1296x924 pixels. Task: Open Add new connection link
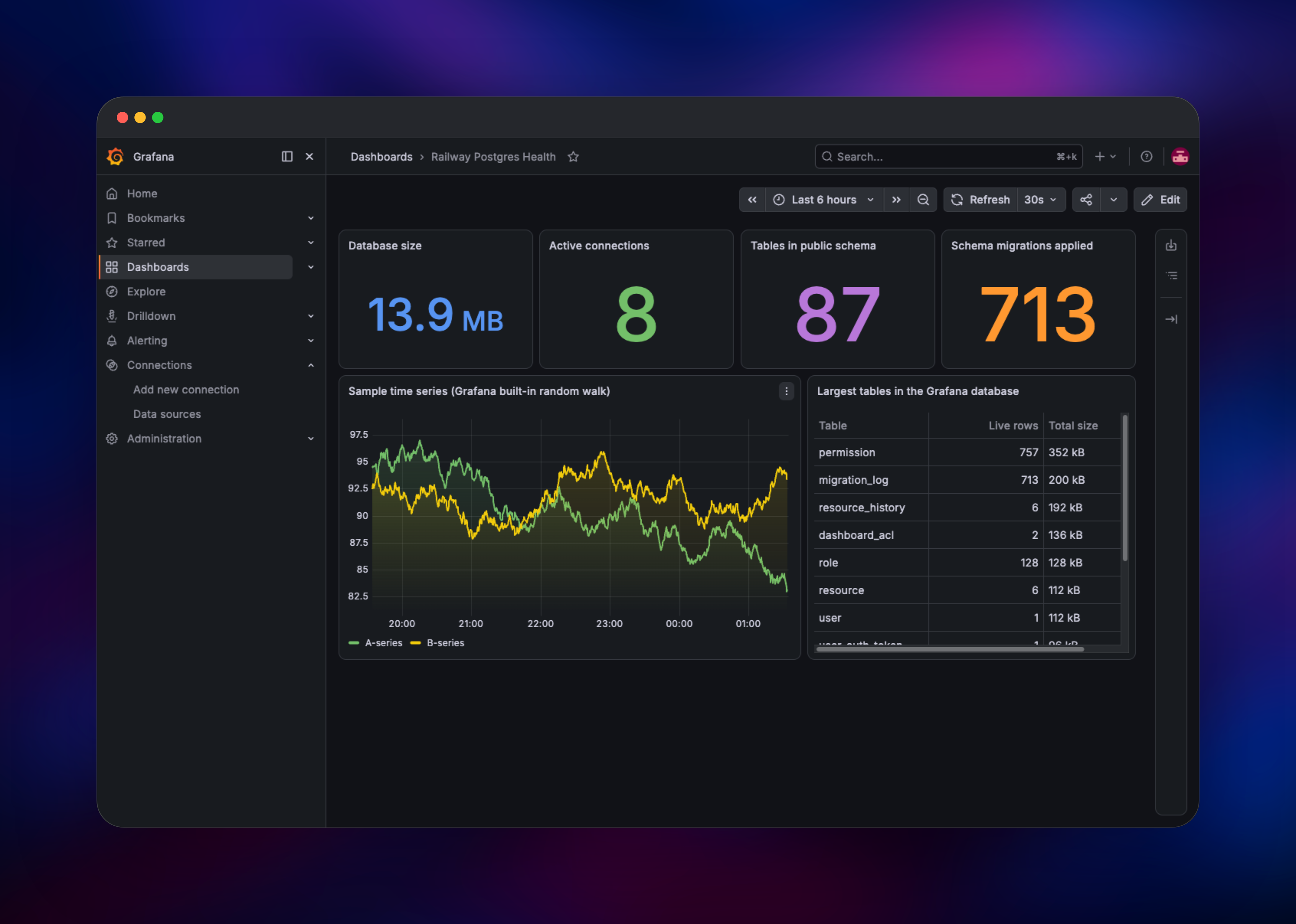pyautogui.click(x=186, y=390)
